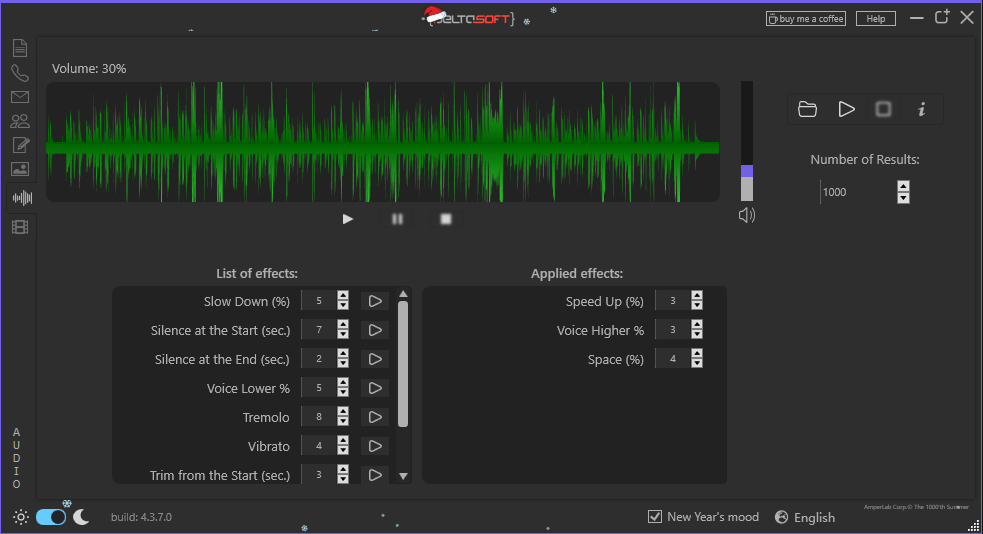The width and height of the screenshot is (983, 534).
Task: Click inside the green waveform display
Action: [x=382, y=142]
